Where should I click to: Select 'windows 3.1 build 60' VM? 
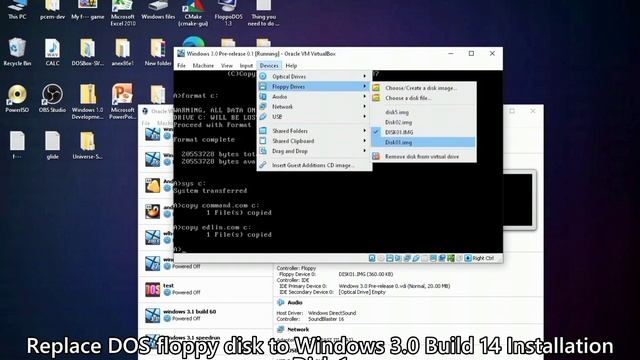(x=205, y=315)
